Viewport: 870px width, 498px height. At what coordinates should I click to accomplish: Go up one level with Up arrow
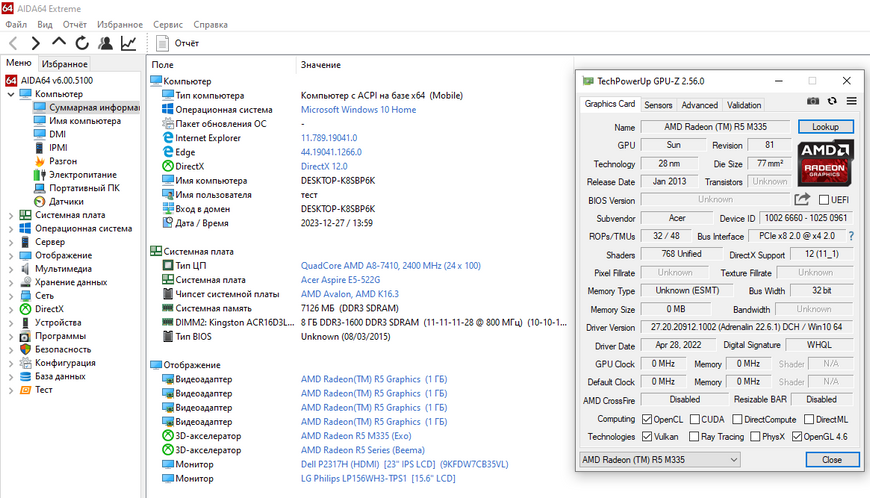click(59, 42)
